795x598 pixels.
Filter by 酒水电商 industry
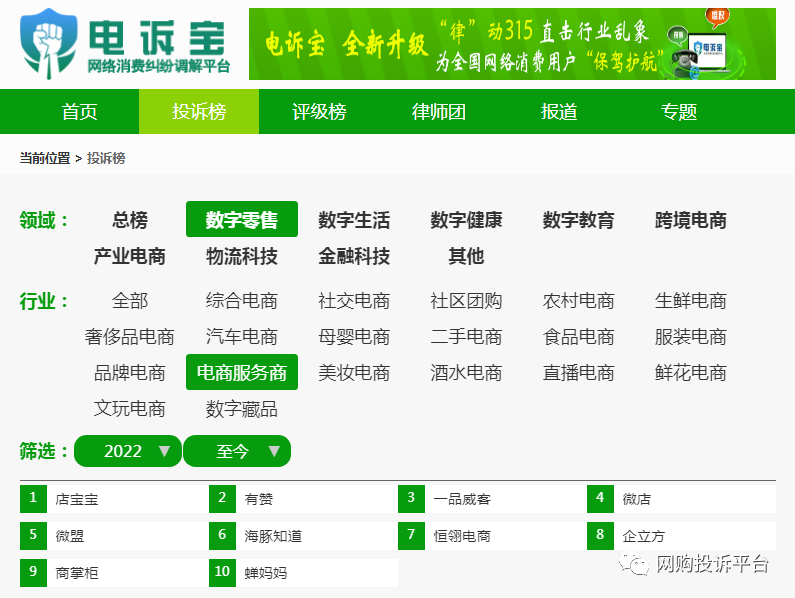click(466, 373)
